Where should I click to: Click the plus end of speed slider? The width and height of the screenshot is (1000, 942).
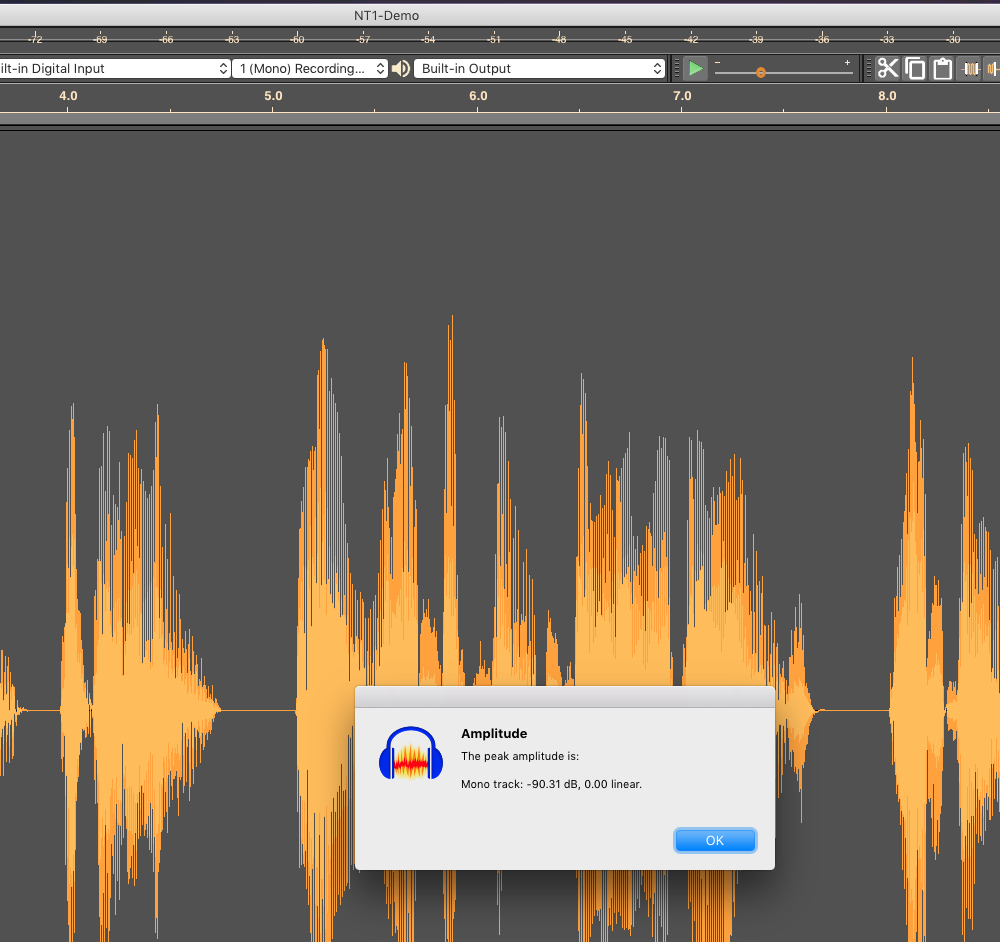(848, 63)
